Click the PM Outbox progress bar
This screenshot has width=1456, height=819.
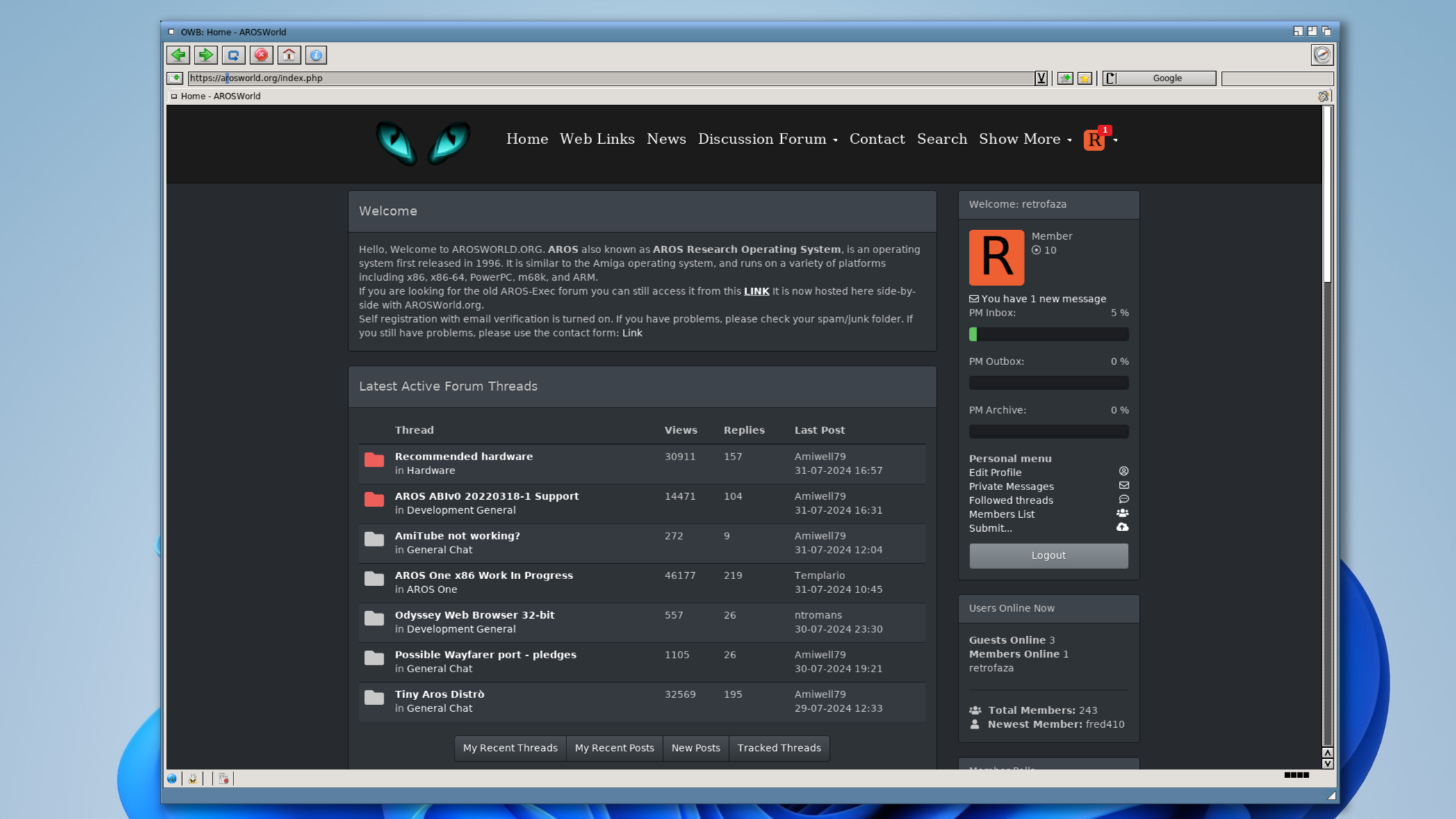pos(1048,383)
